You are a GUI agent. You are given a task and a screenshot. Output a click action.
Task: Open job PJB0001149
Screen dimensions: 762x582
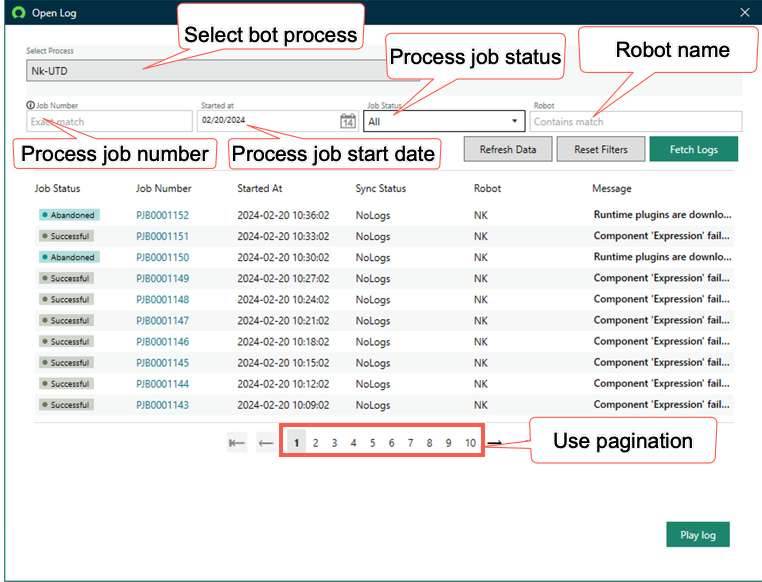(162, 278)
